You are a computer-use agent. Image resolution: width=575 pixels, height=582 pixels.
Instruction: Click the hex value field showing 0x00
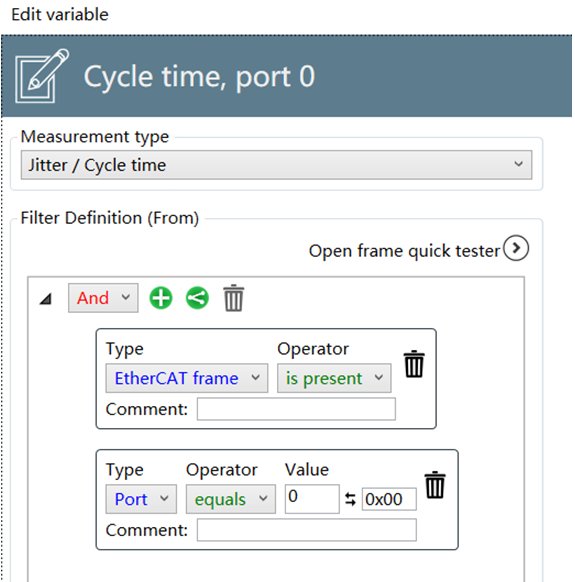pos(389,499)
